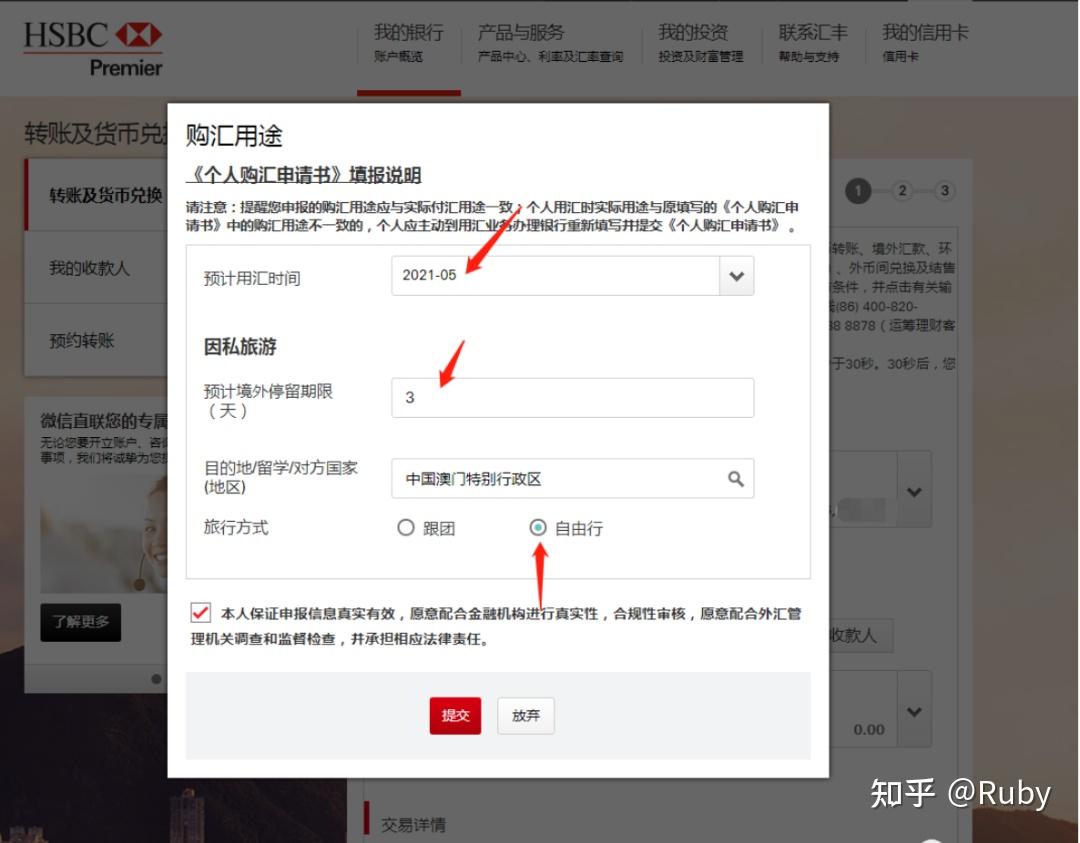
Task: Expand the currency selector chevron on right panel
Action: click(912, 489)
